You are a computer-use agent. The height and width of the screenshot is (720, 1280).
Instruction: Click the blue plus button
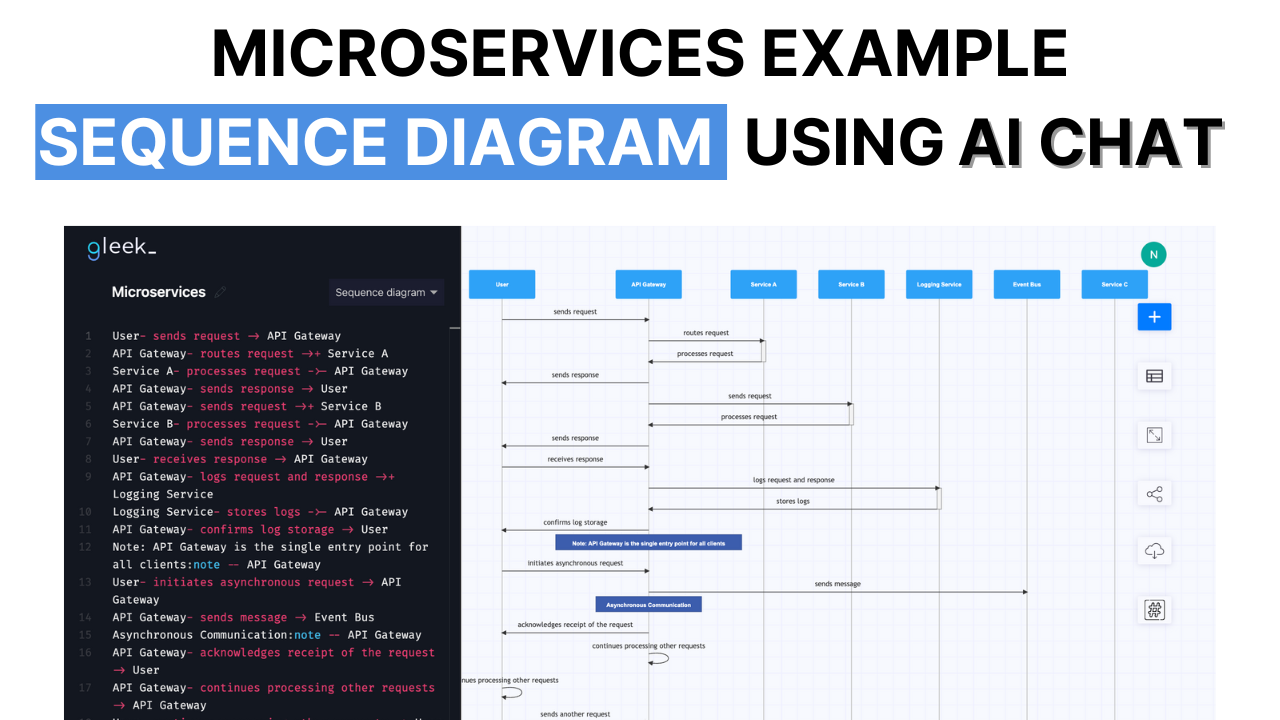[1154, 317]
